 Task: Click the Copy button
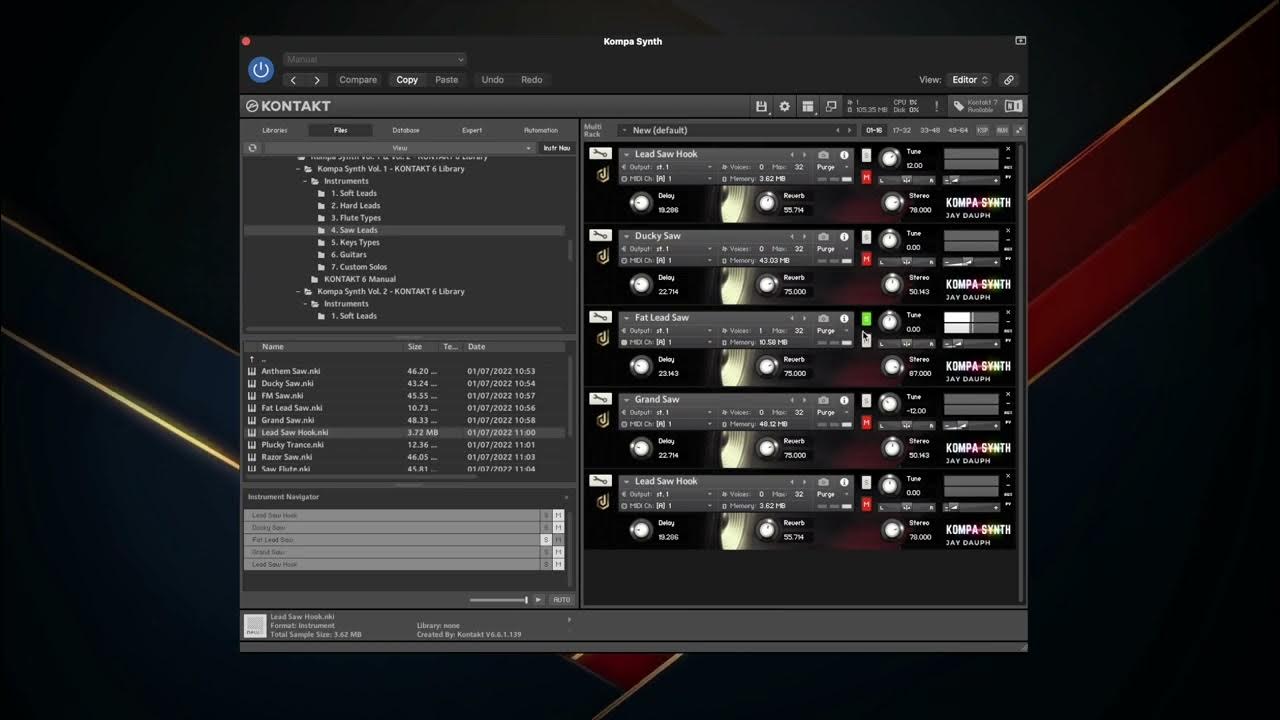click(407, 80)
